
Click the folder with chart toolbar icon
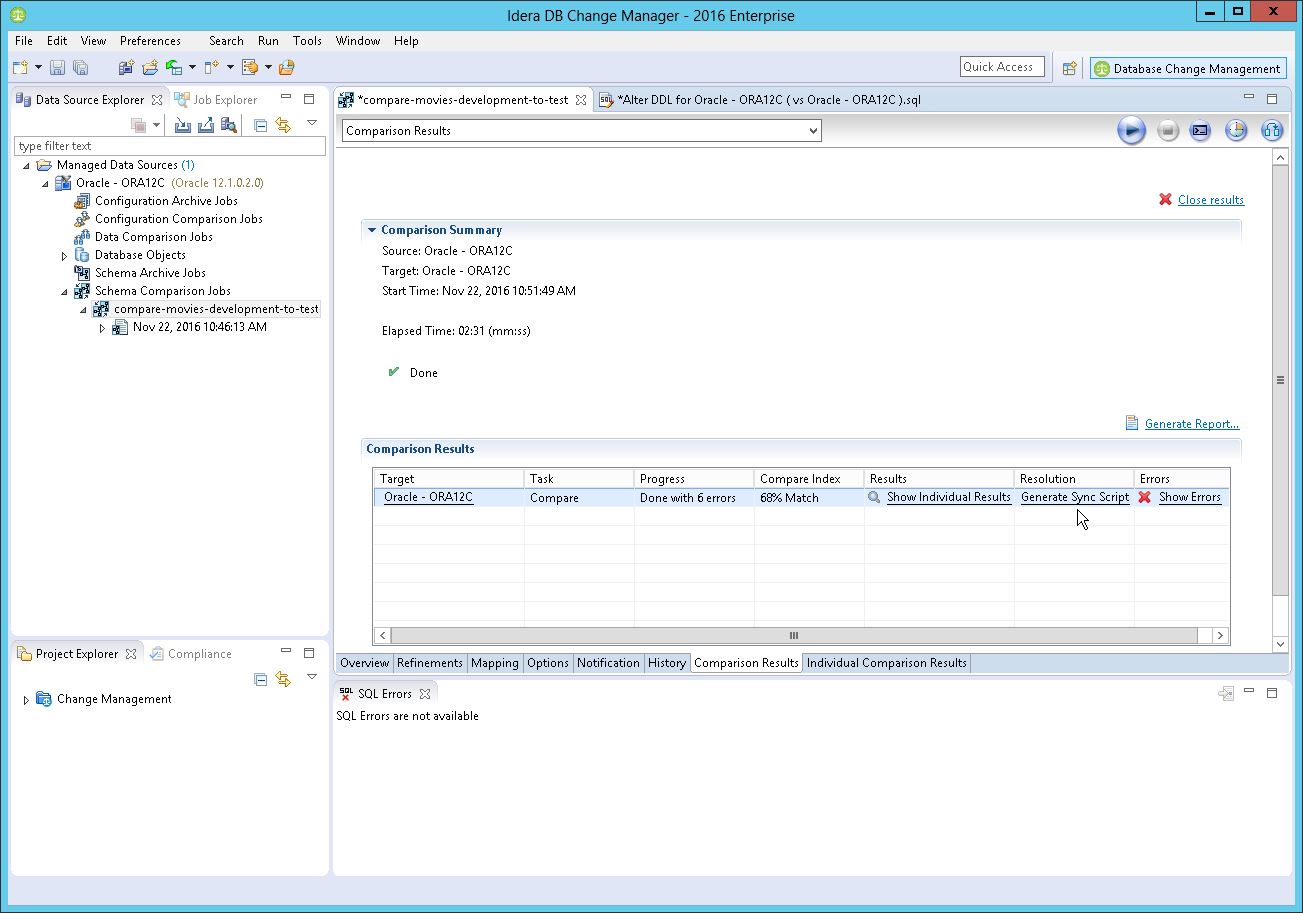coord(287,68)
